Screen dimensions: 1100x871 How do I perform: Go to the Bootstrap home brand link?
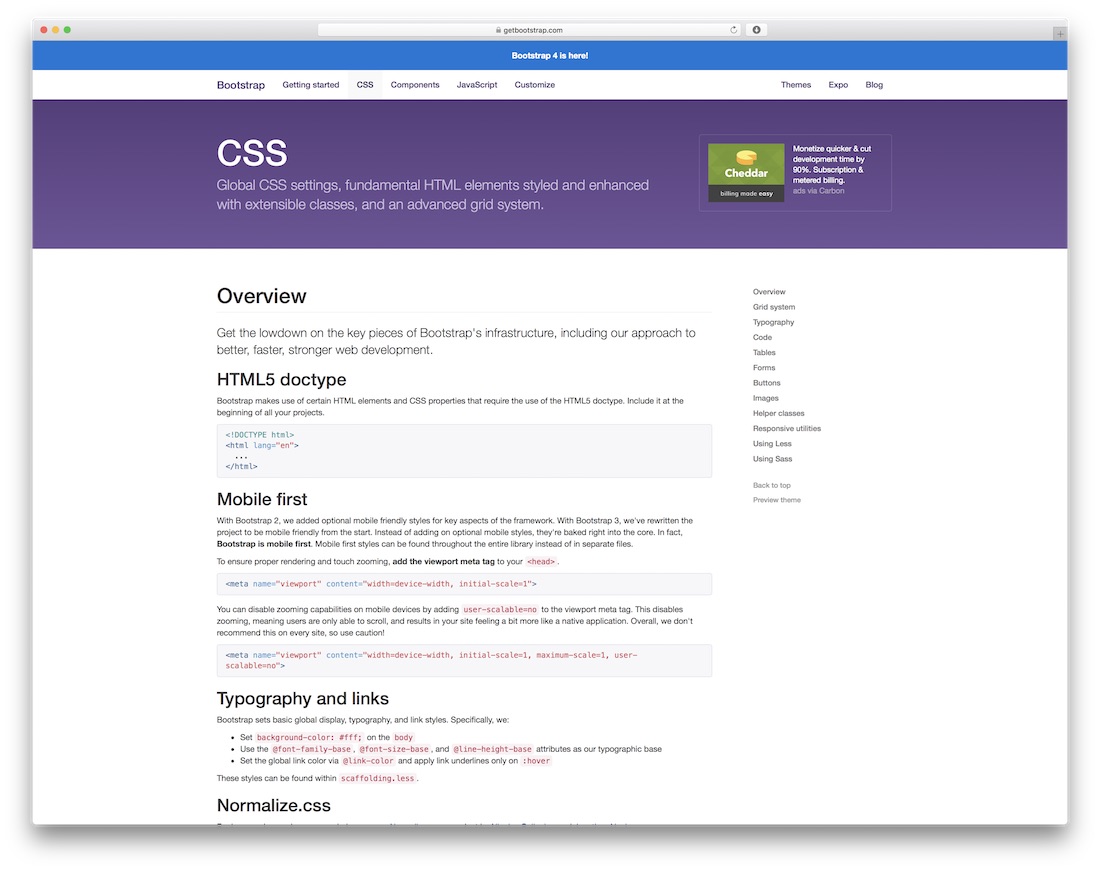pyautogui.click(x=241, y=85)
